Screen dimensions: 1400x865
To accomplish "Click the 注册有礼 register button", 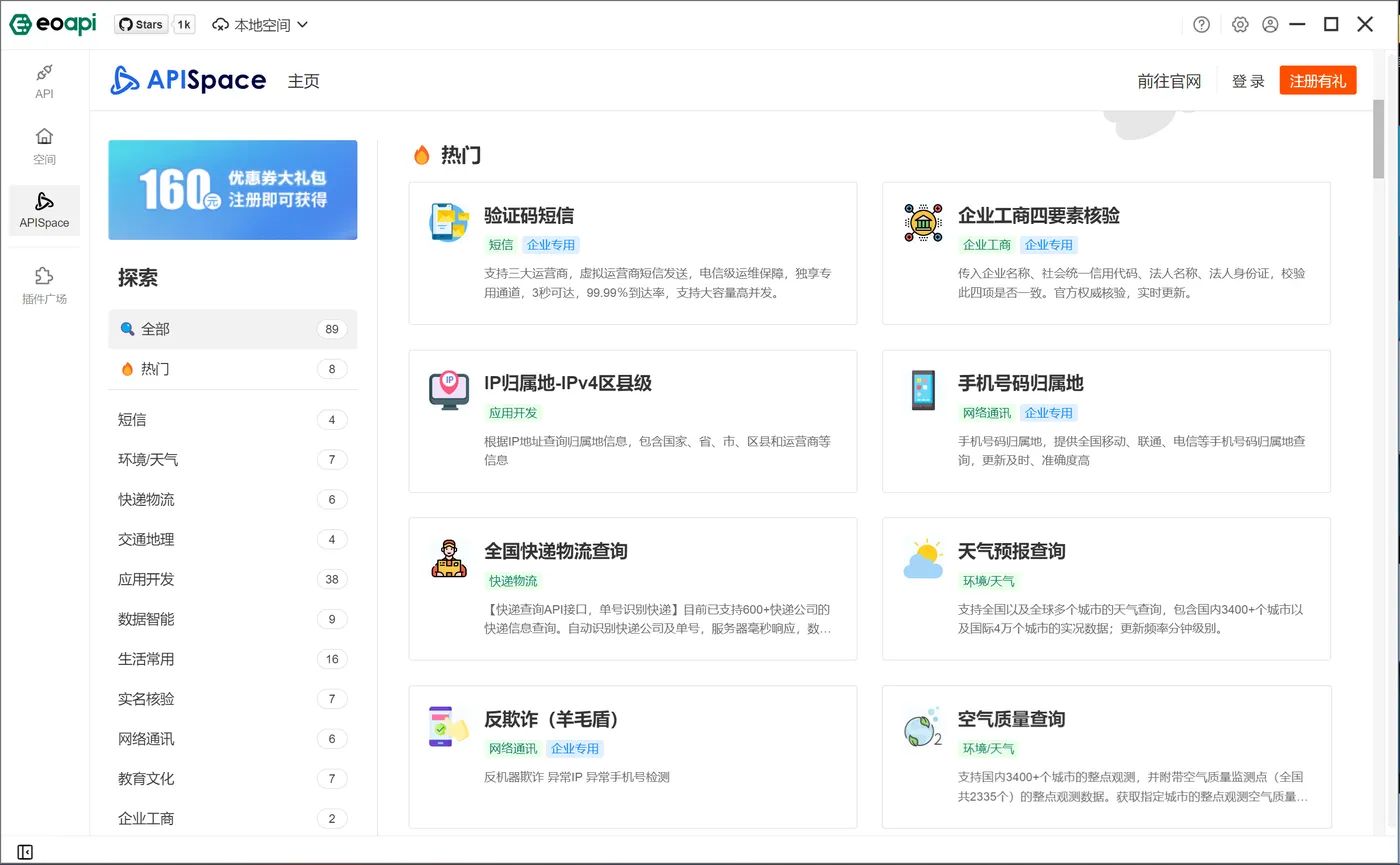I will (x=1318, y=81).
